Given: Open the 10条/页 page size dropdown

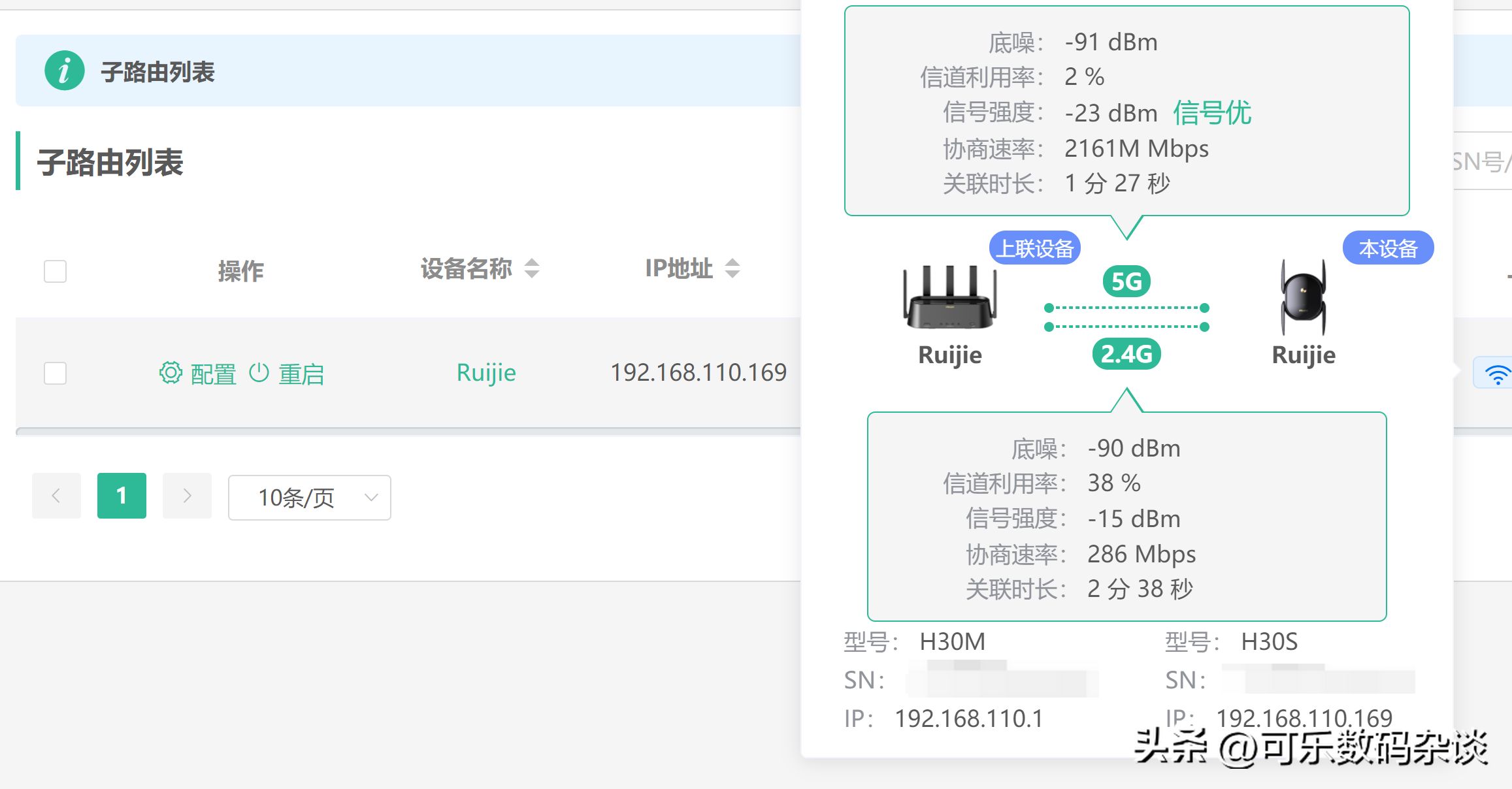Looking at the screenshot, I should 310,498.
